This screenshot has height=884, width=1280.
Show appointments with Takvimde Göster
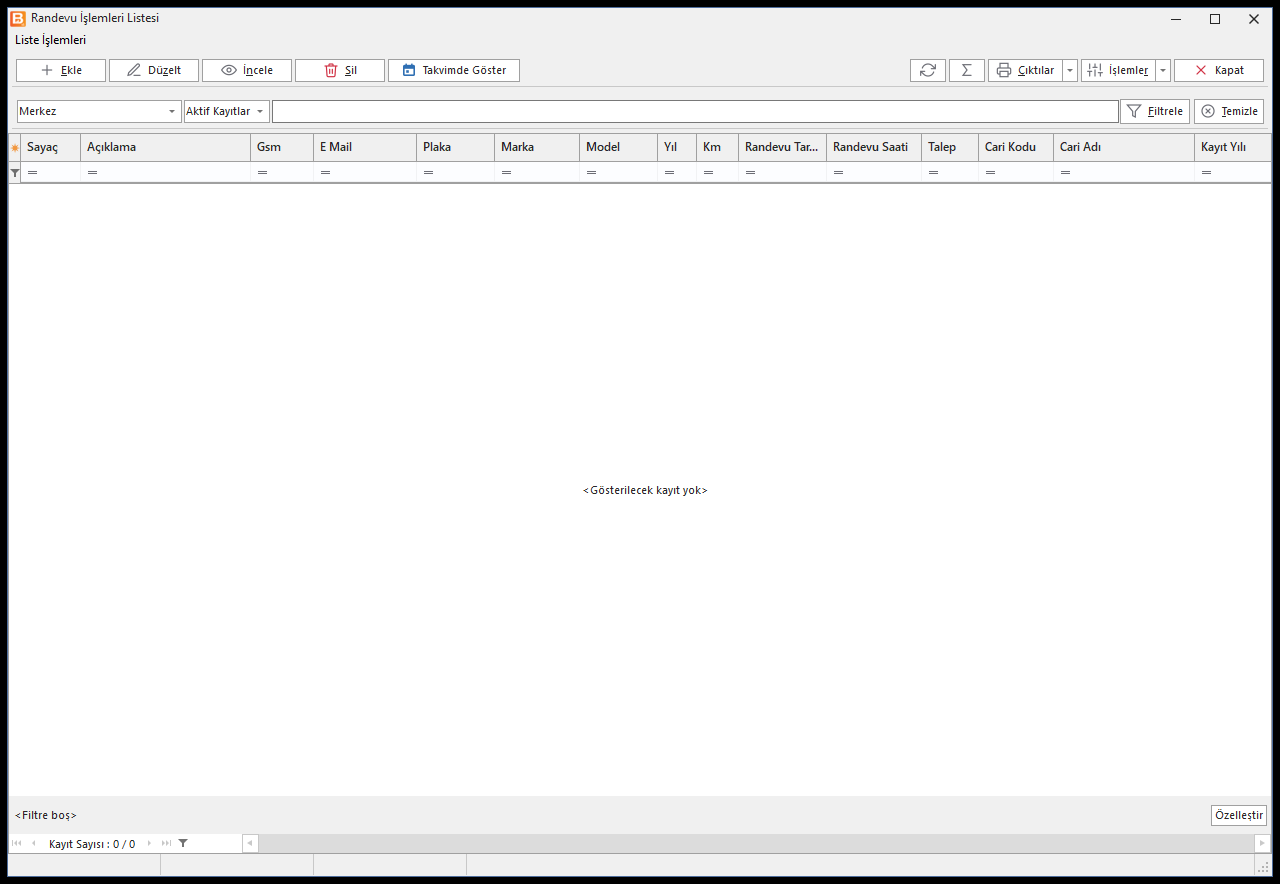click(x=454, y=70)
